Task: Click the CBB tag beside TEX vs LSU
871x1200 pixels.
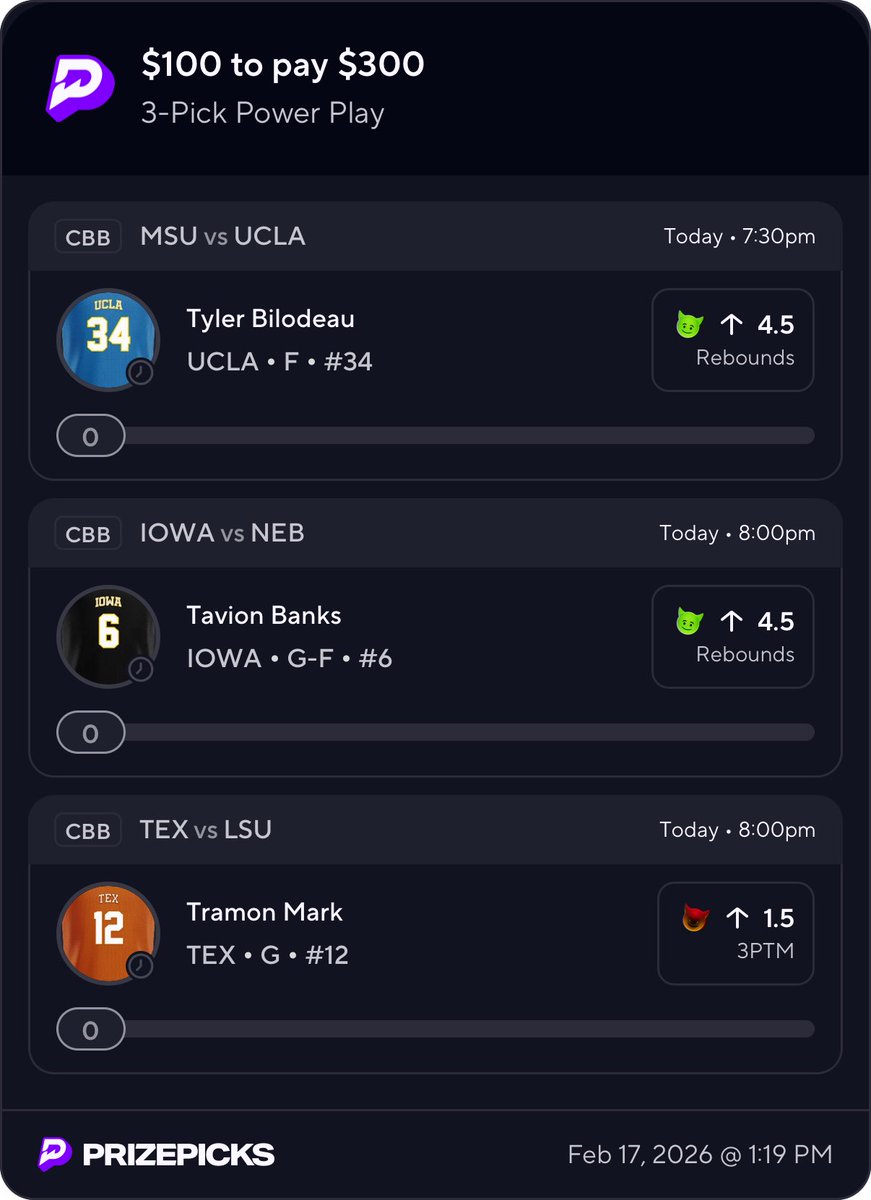Action: (88, 831)
